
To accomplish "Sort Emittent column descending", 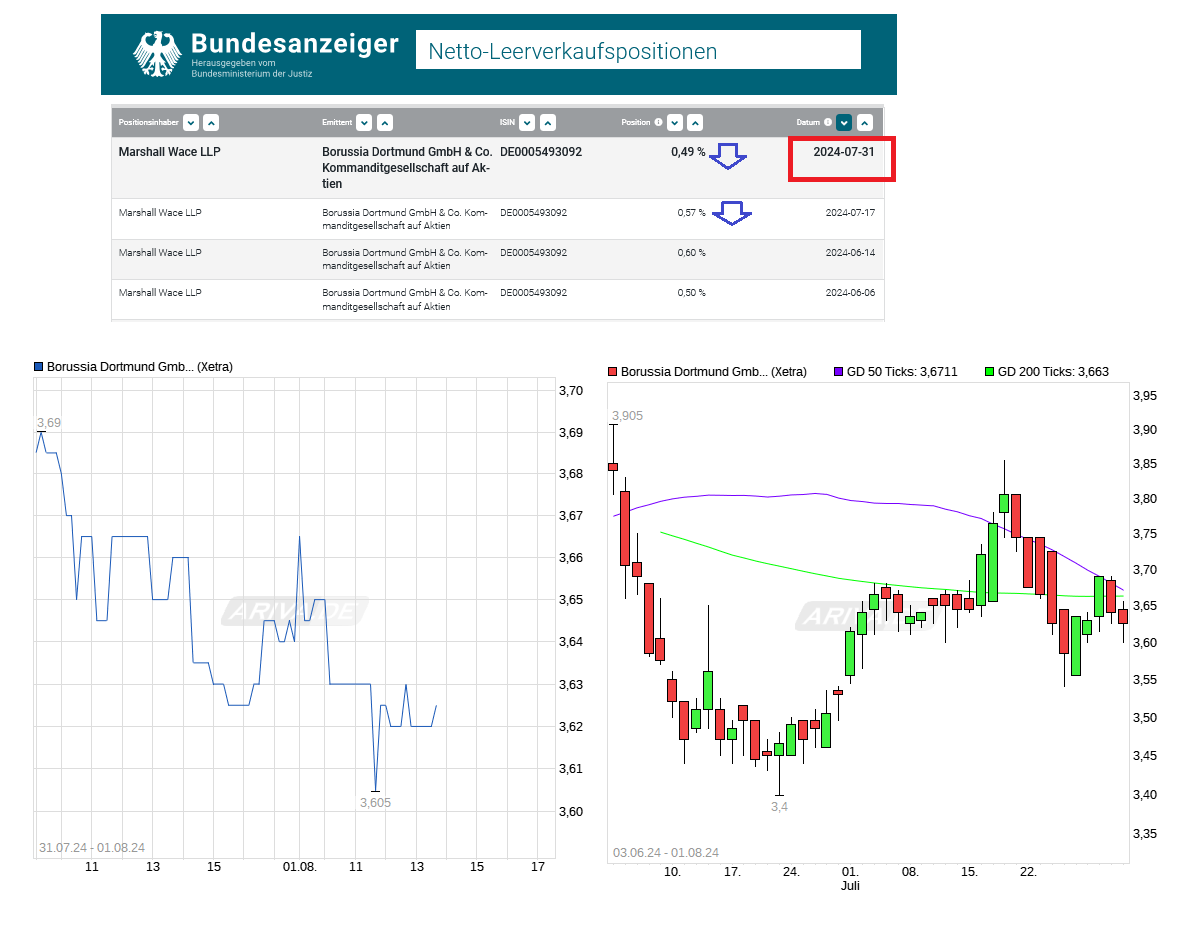I will point(364,122).
